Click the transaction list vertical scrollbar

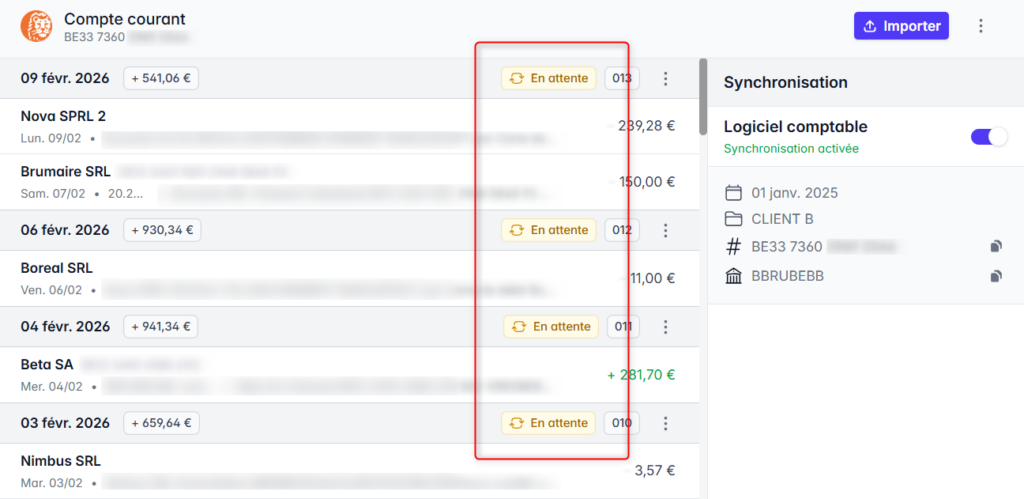703,90
